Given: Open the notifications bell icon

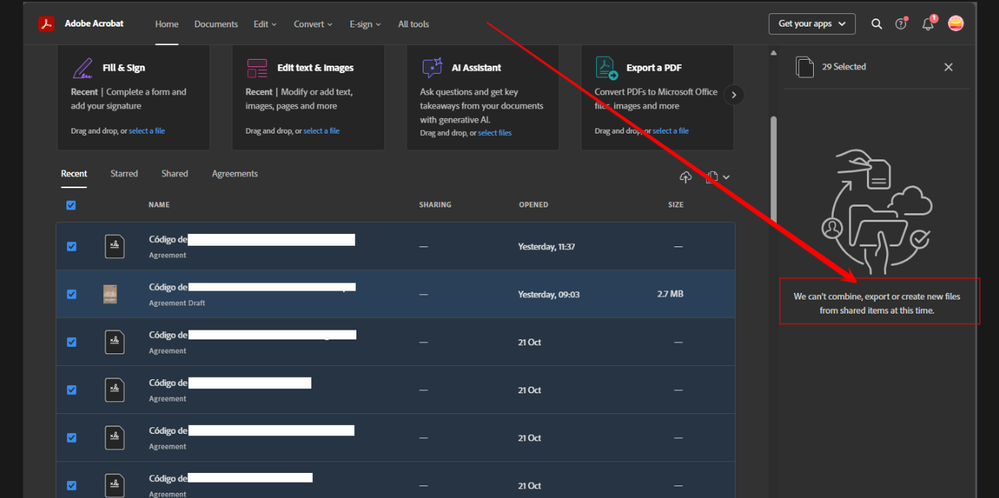Looking at the screenshot, I should point(928,24).
